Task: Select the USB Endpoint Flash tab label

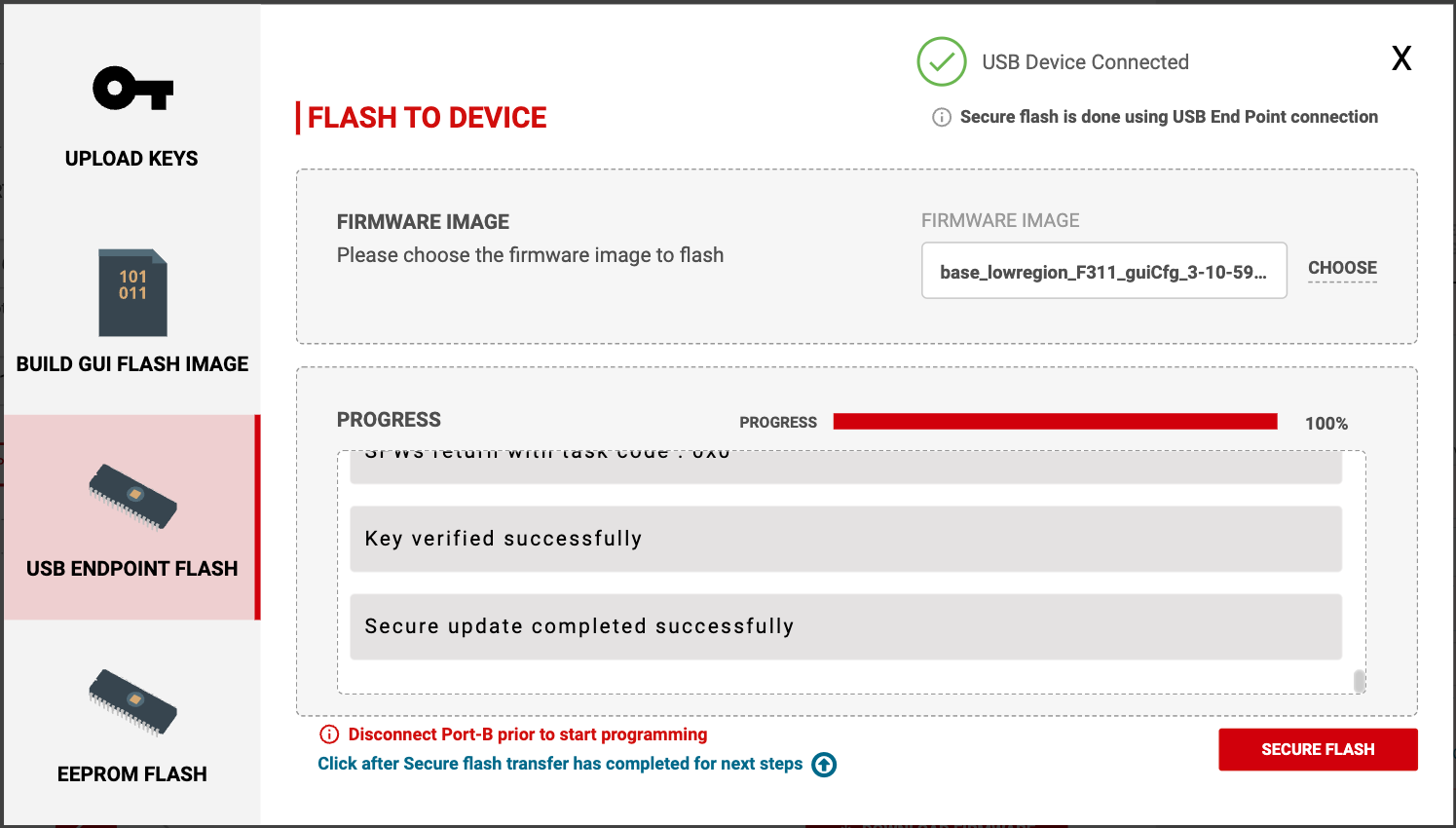Action: click(x=132, y=569)
